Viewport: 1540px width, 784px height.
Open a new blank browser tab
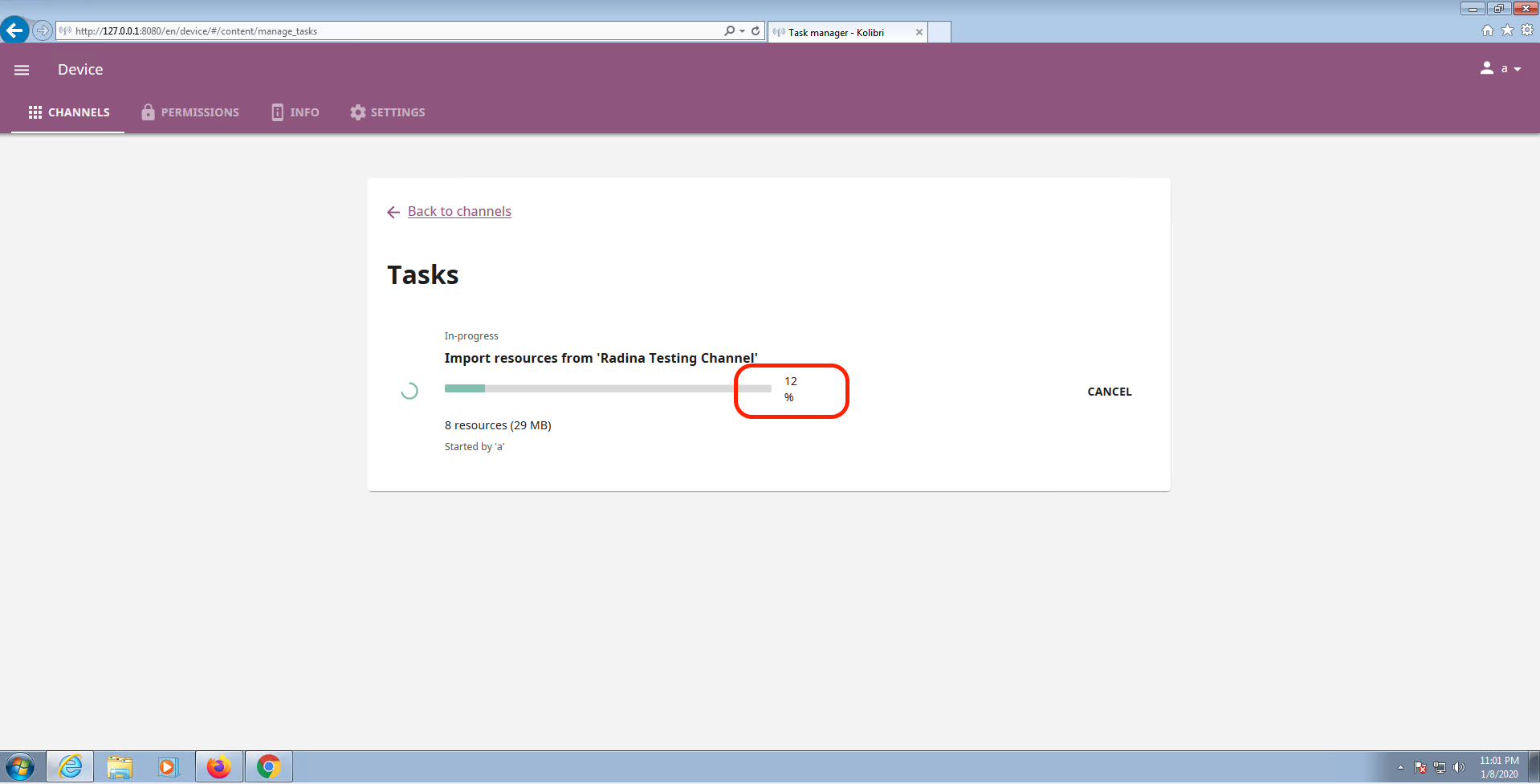[x=939, y=32]
